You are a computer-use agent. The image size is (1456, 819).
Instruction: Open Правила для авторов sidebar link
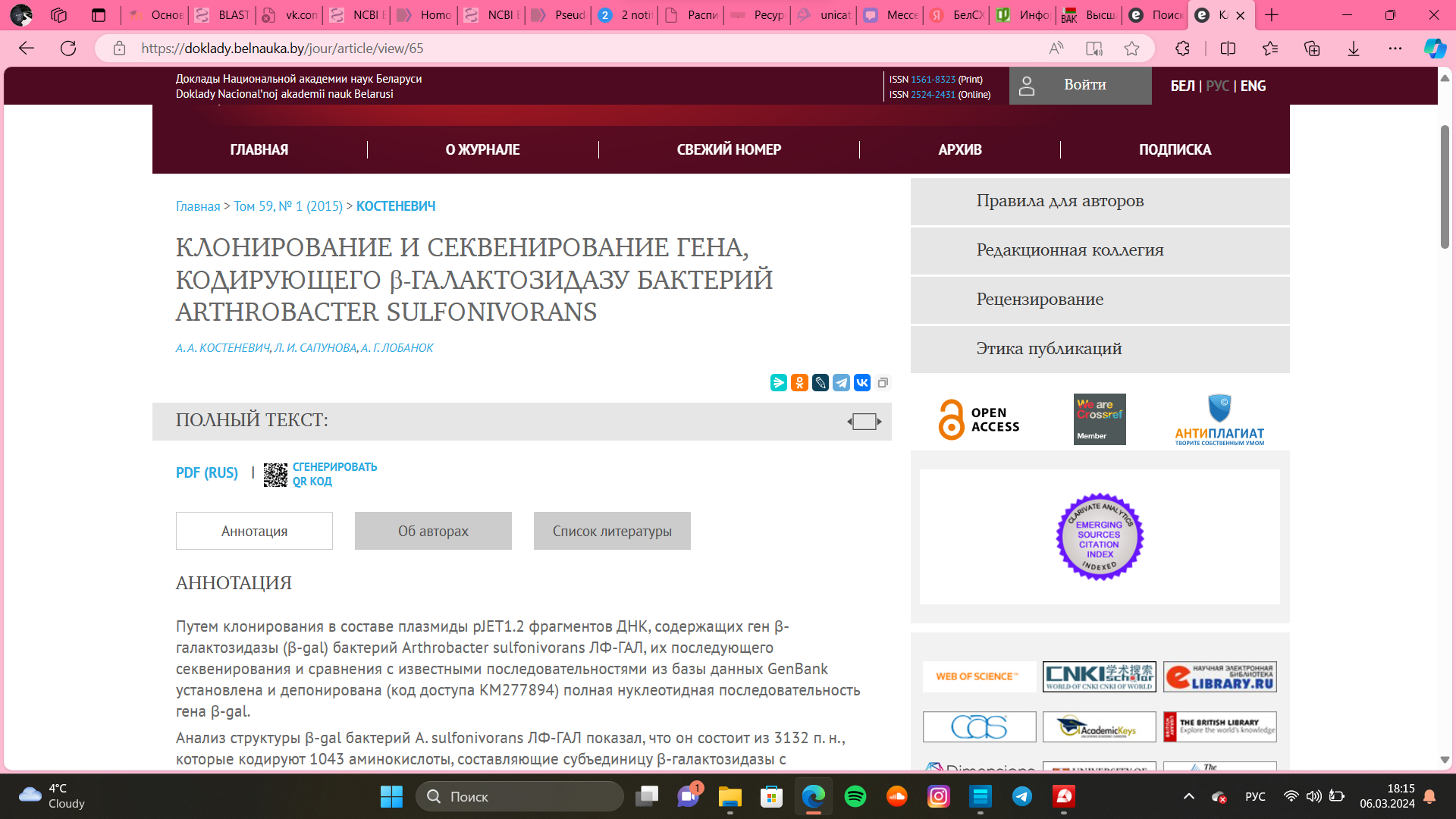(x=1100, y=202)
